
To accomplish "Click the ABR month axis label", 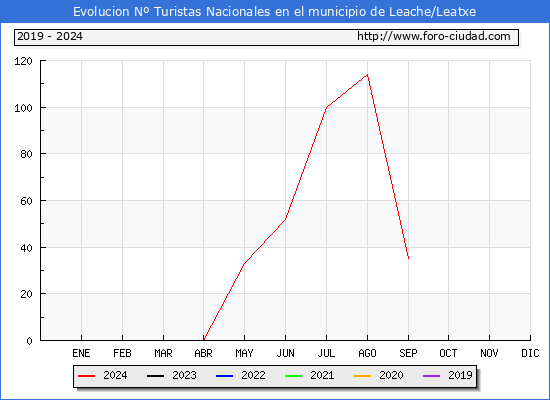I will click(203, 353).
